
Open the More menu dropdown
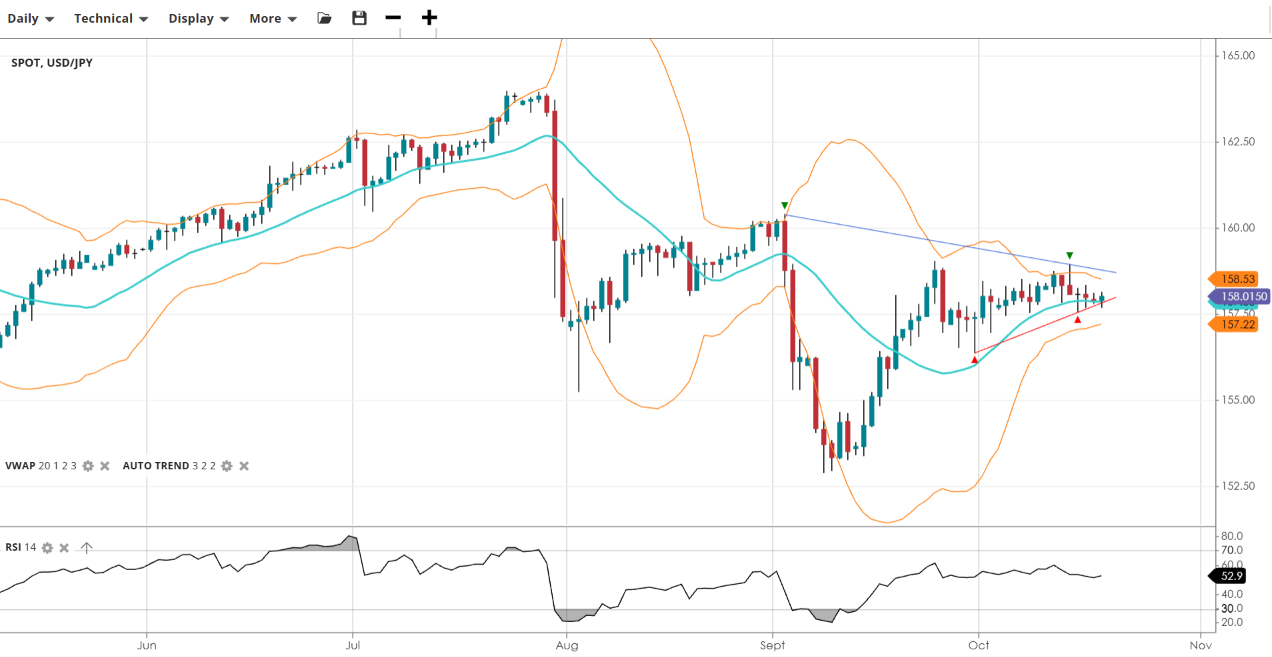(272, 18)
